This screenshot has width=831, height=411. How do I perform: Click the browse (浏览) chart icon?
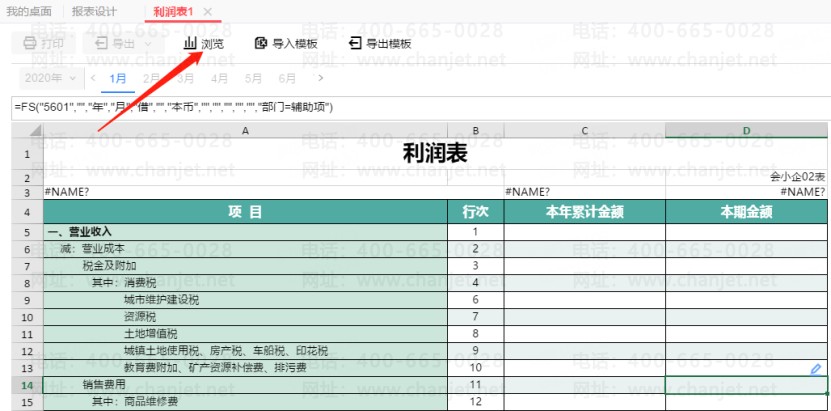point(190,44)
